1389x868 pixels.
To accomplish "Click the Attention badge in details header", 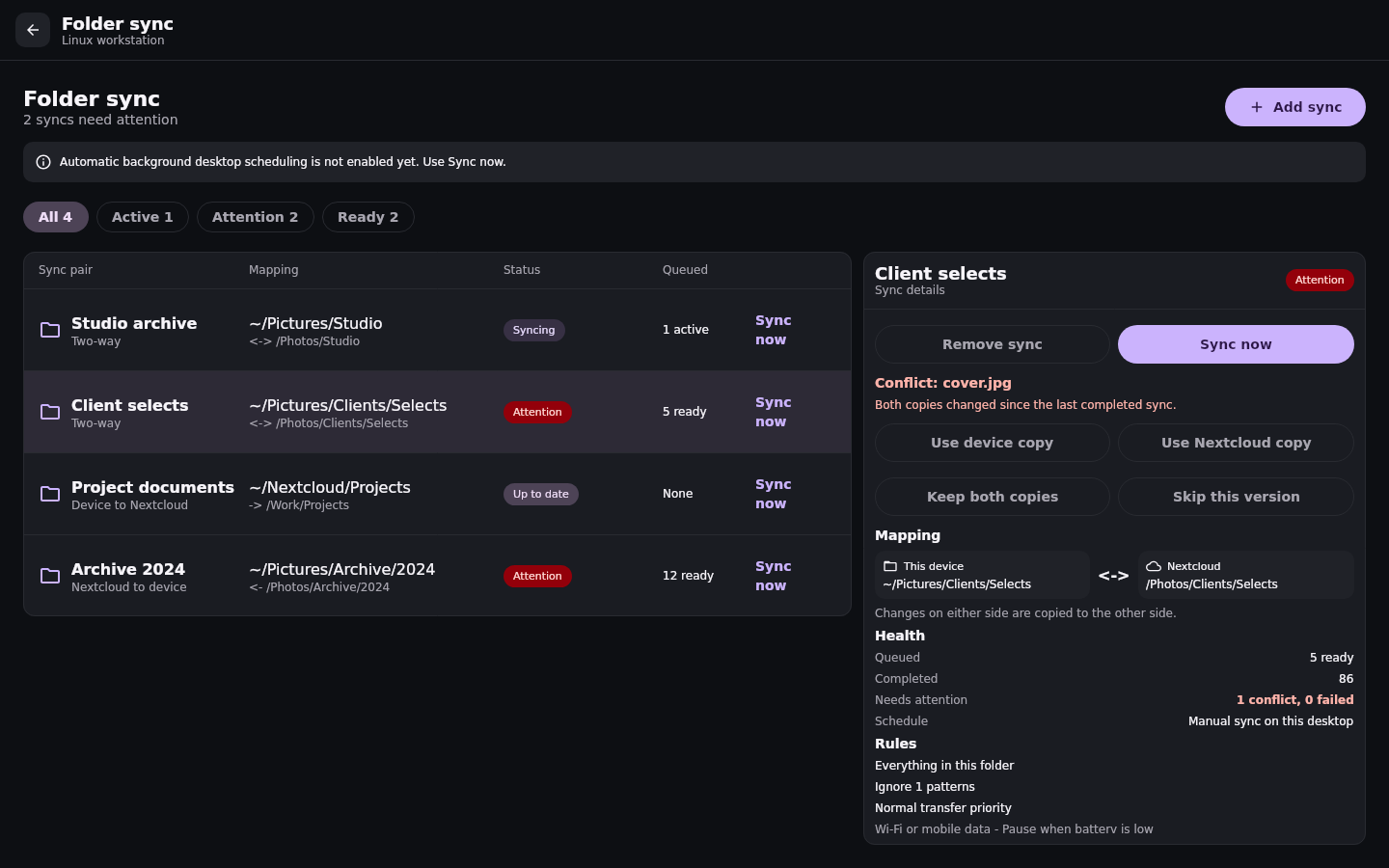I will click(1320, 280).
